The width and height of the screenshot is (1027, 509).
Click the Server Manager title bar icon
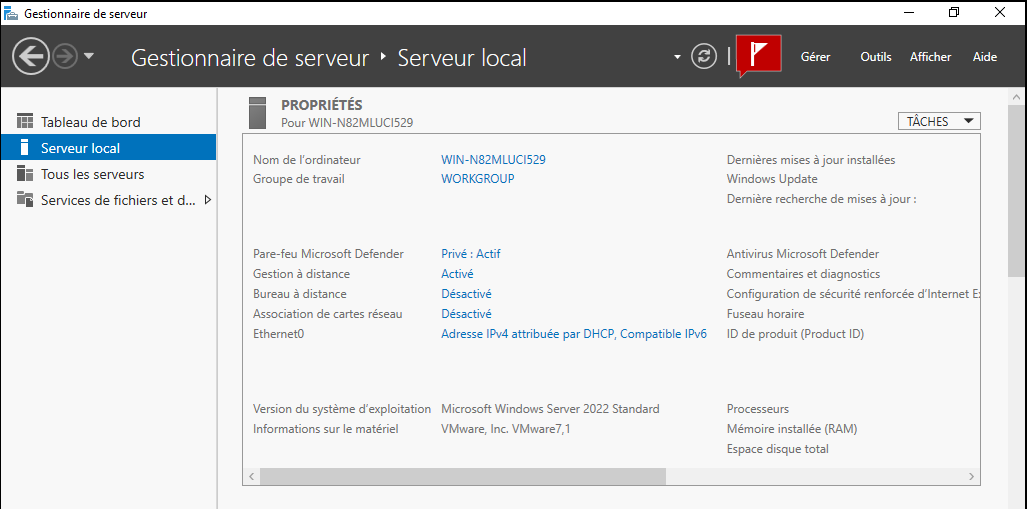[x=11, y=13]
